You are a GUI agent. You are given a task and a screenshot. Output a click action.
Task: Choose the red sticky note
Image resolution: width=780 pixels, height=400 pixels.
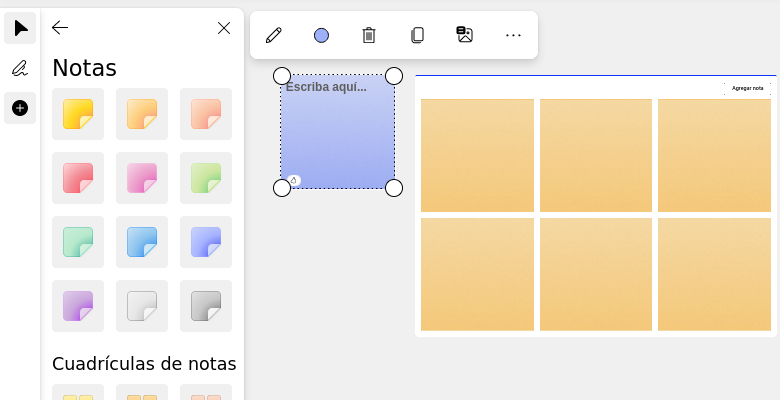click(78, 178)
